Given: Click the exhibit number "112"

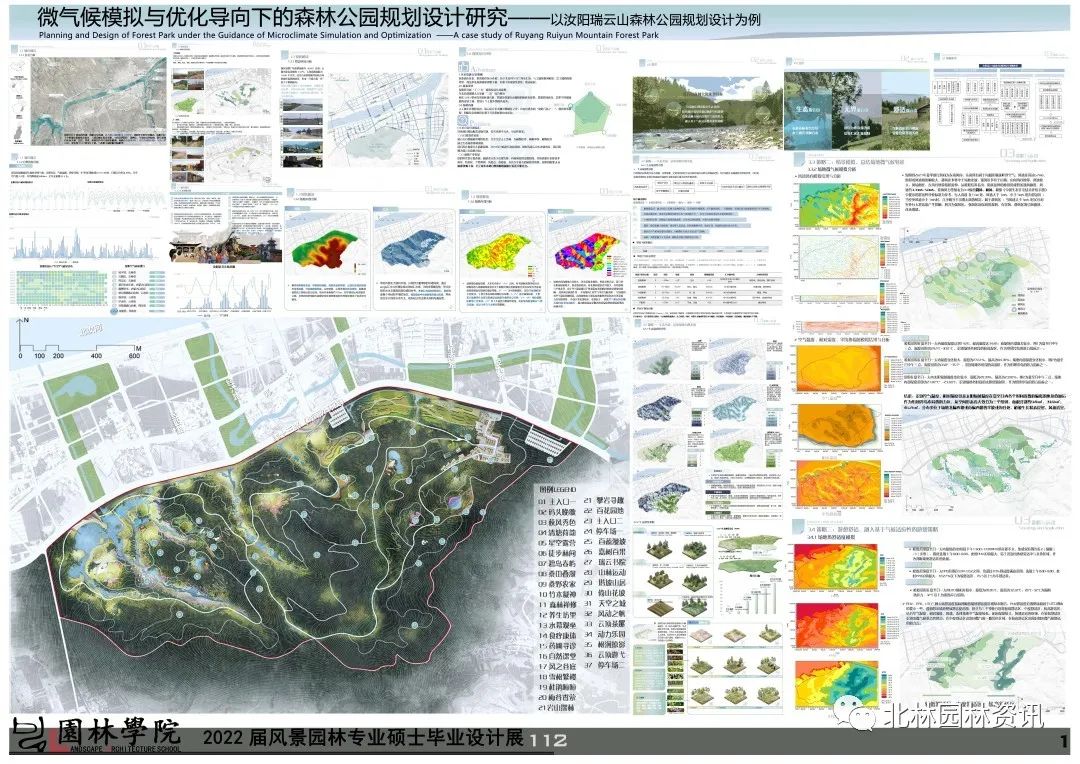Looking at the screenshot, I should [548, 741].
